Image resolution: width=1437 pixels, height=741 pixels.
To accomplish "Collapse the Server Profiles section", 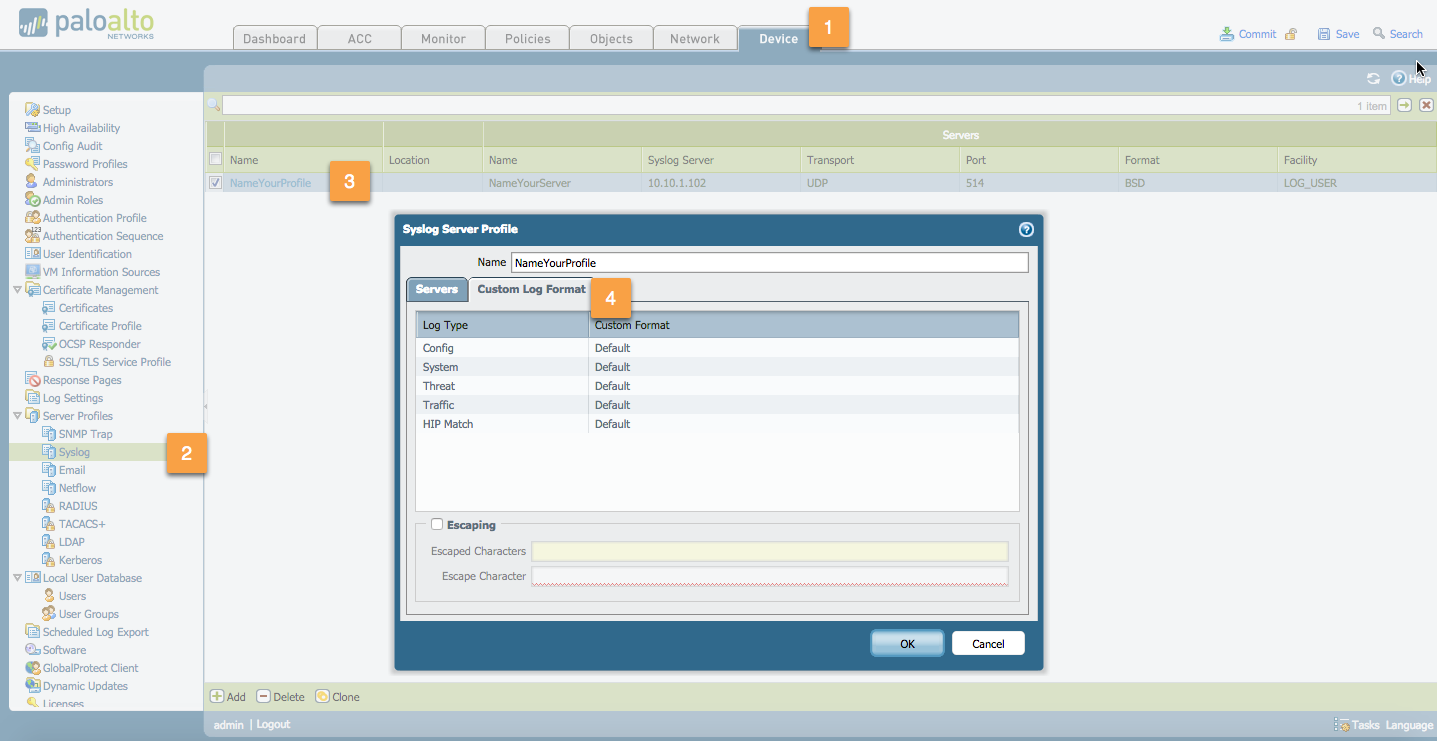I will (17, 415).
